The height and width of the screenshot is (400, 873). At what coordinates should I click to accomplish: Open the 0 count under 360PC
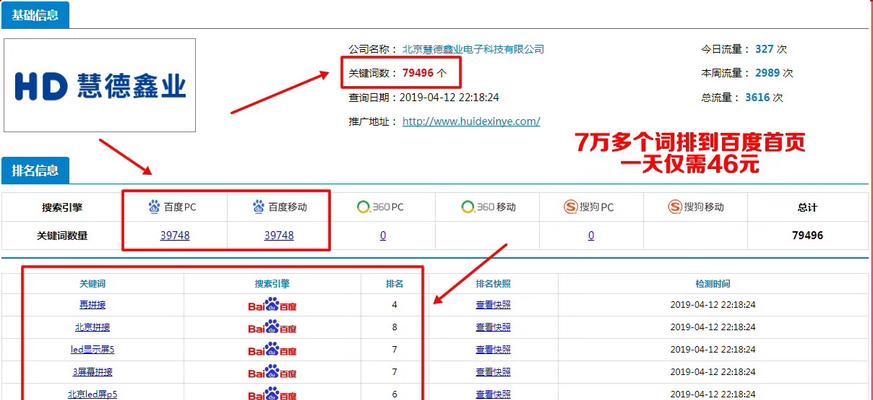[x=383, y=236]
